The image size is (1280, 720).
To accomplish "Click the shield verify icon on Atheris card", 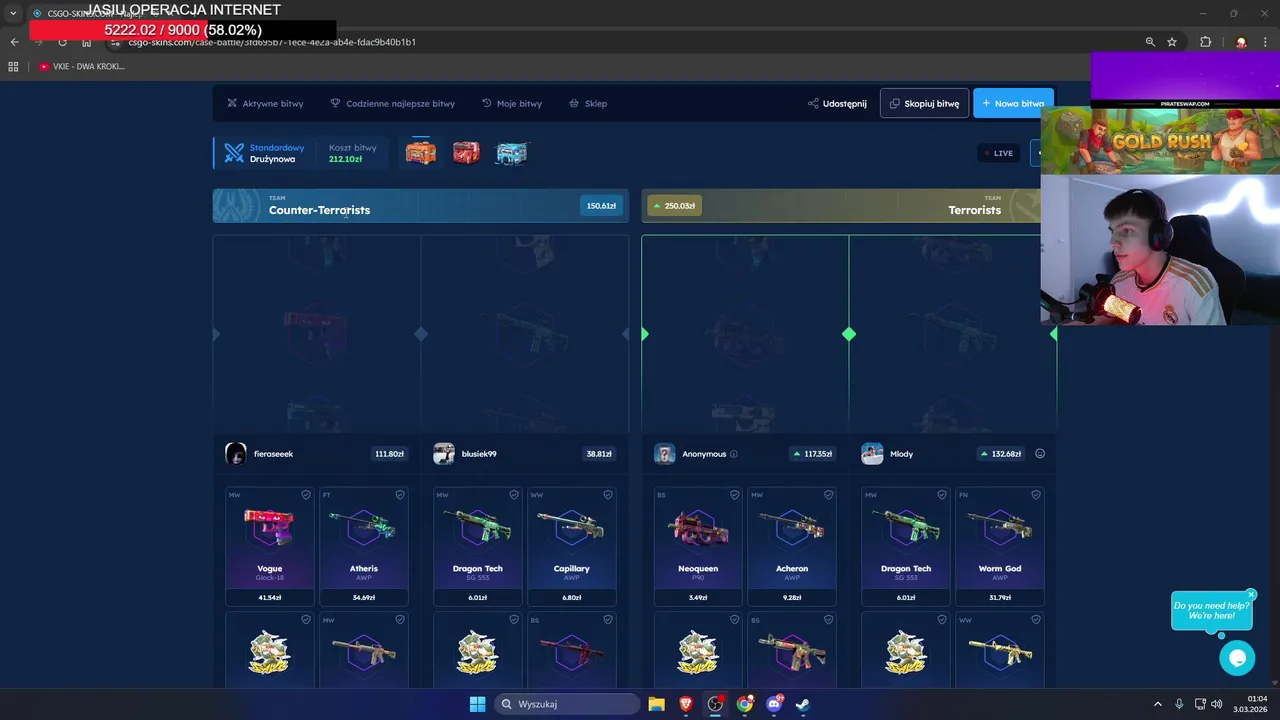I will tap(400, 495).
